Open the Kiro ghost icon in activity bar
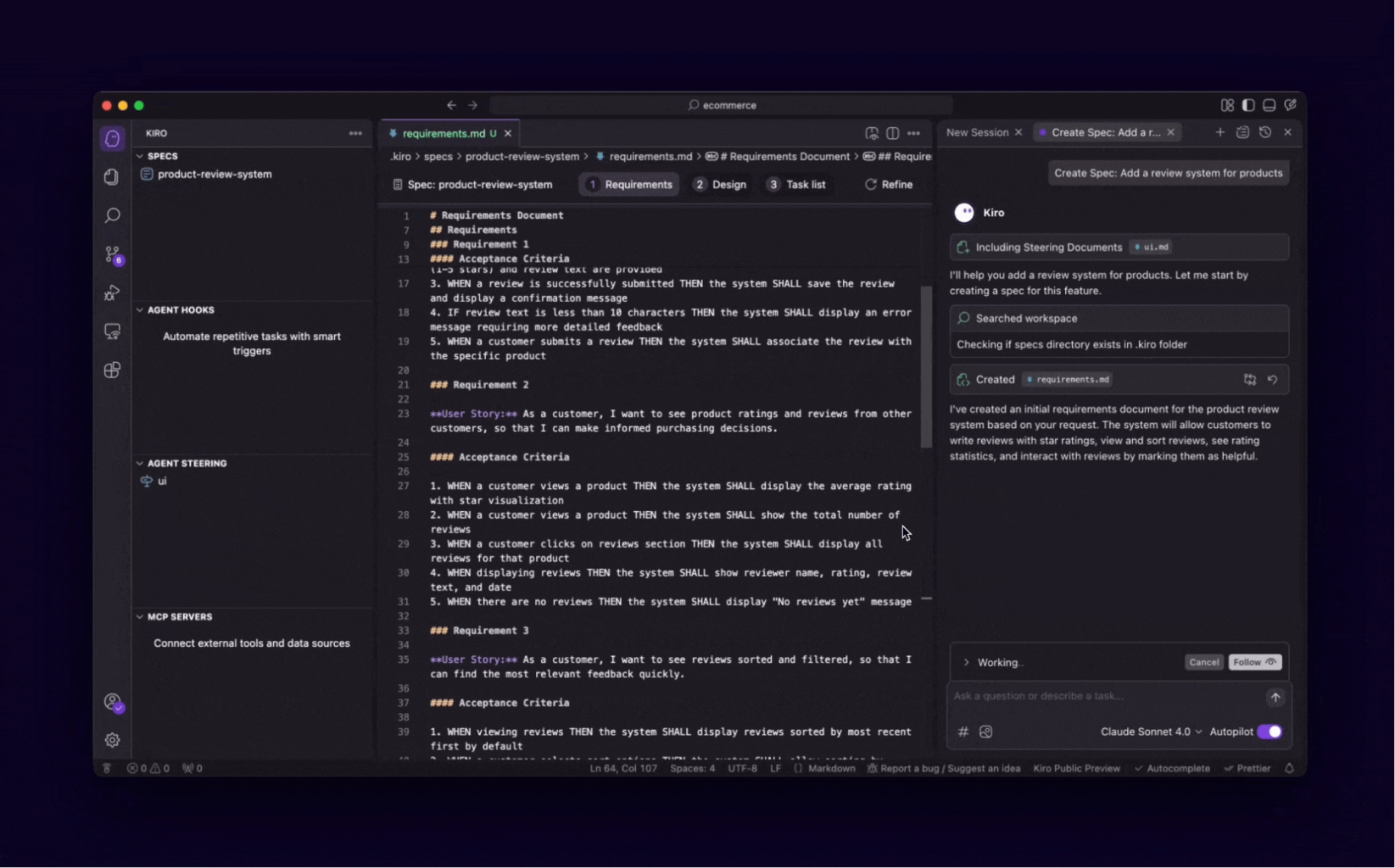Viewport: 1395px width, 868px height. 112,138
